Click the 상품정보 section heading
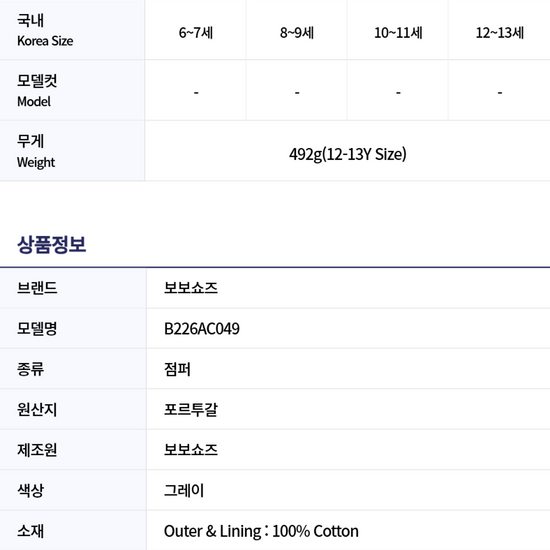This screenshot has height=550, width=550. [52, 244]
